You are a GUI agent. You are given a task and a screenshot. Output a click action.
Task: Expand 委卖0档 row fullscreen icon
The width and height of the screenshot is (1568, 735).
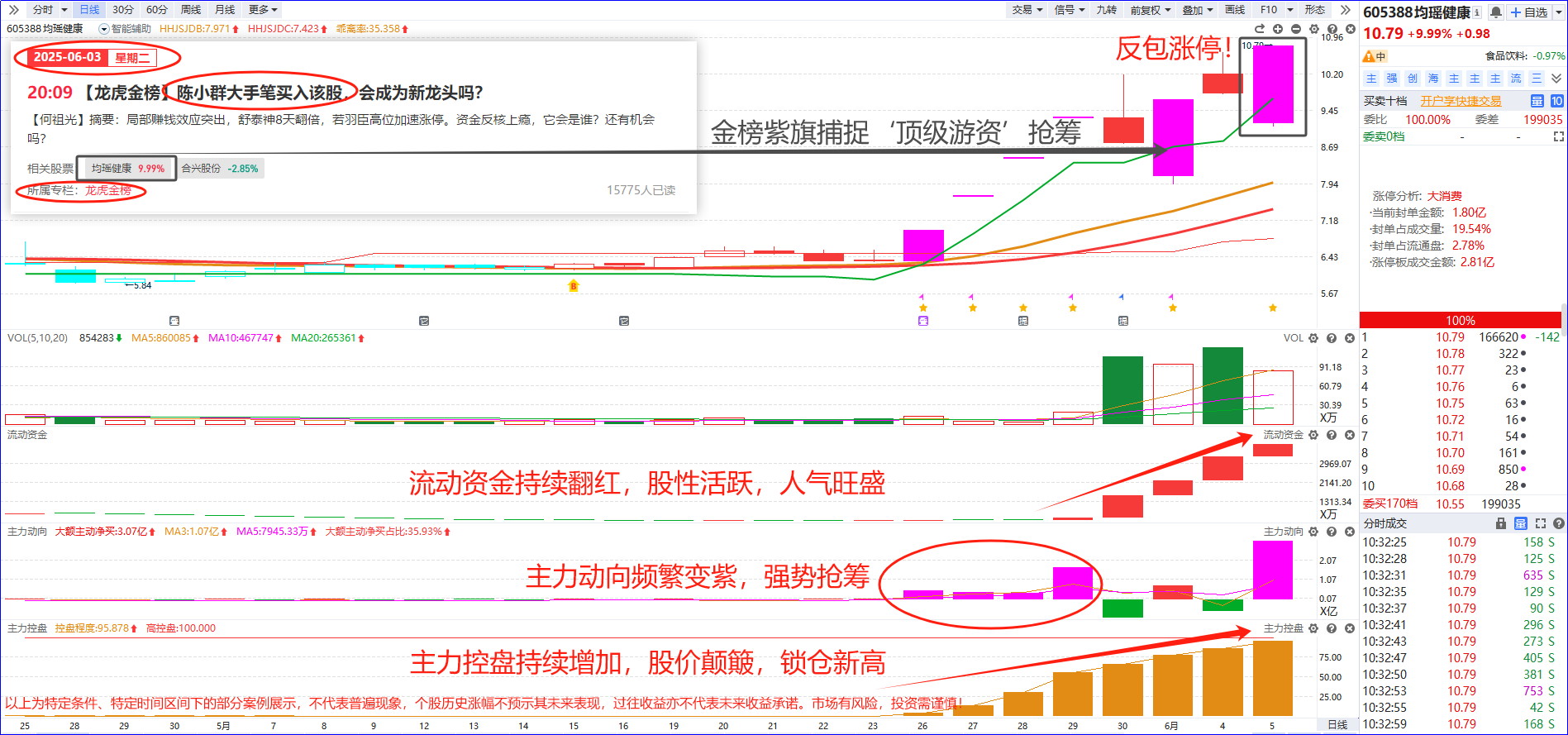point(1559,136)
